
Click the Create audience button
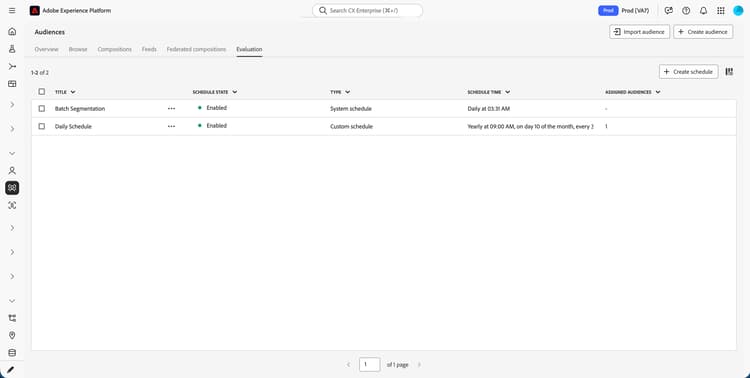(703, 32)
